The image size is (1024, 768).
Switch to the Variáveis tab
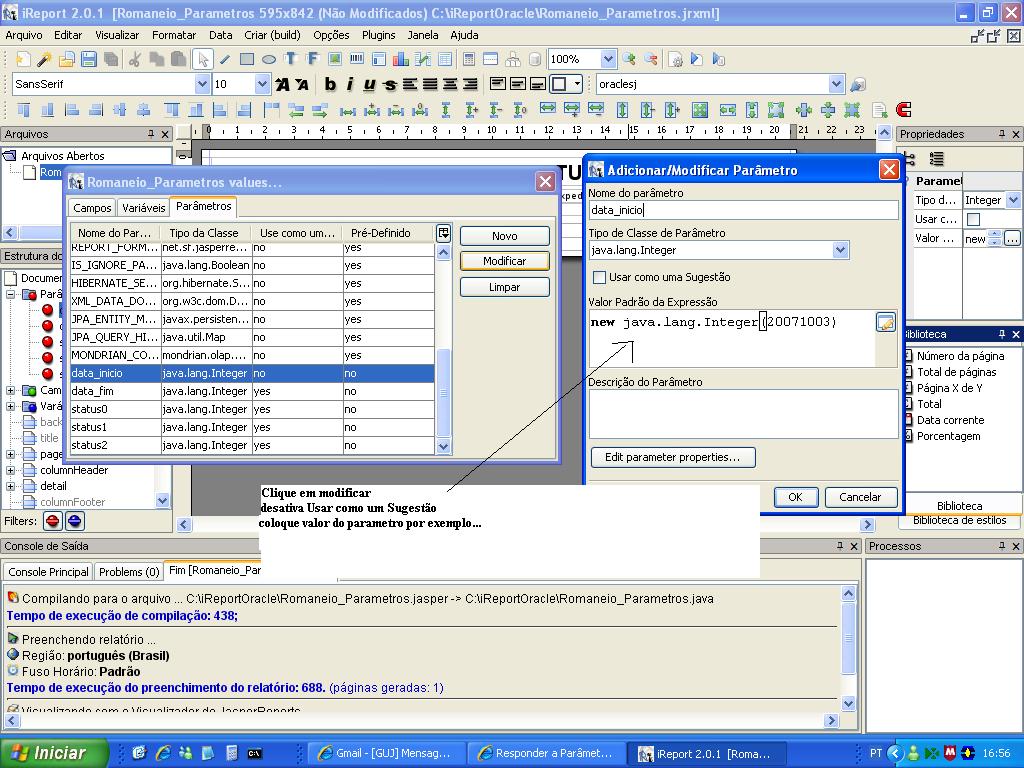tap(144, 208)
